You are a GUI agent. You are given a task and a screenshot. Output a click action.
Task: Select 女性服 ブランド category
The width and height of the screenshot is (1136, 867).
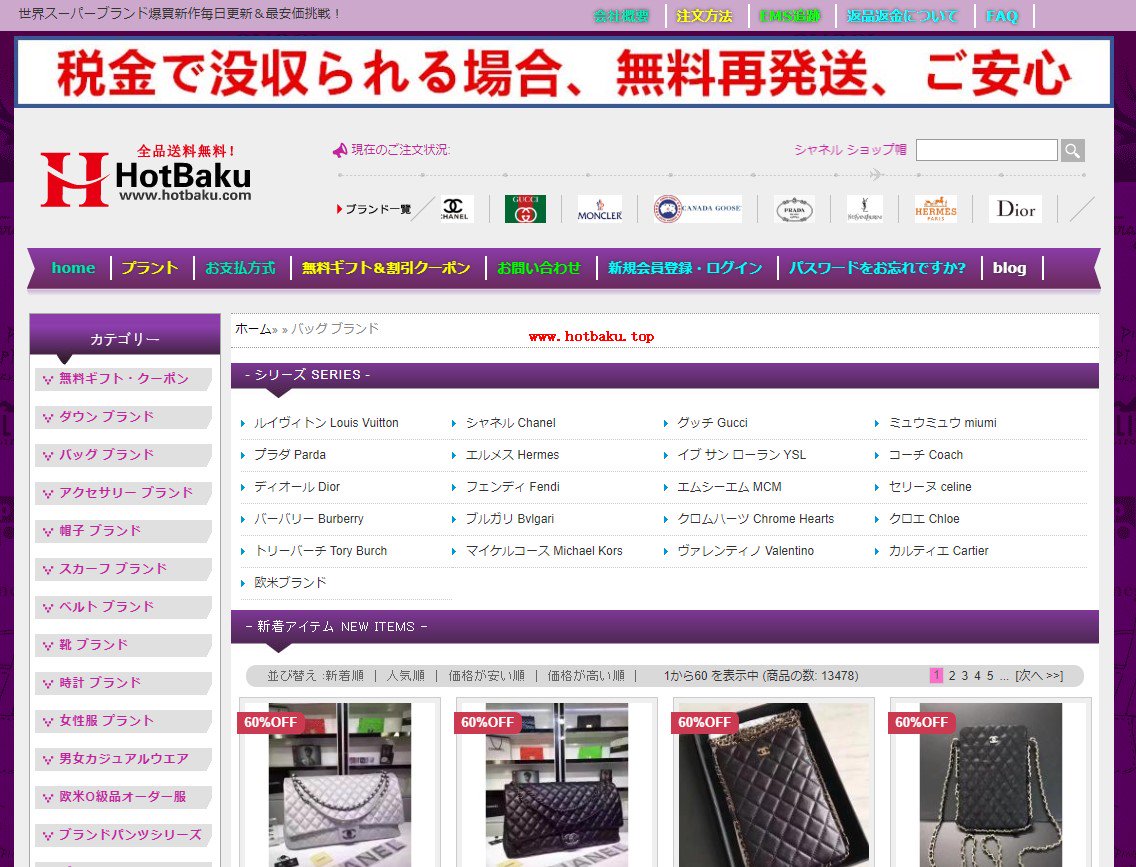[x=123, y=721]
